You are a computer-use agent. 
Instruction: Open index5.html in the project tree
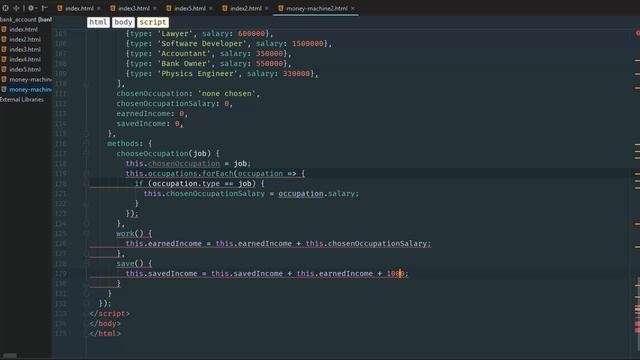tap(25, 69)
